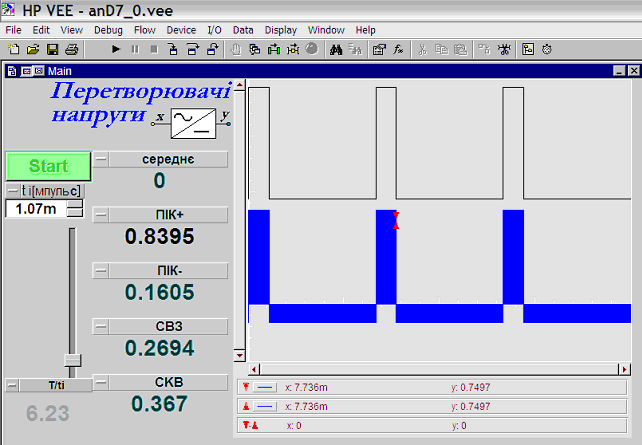
Task: Click the Copy toolbar icon
Action: (x=441, y=50)
